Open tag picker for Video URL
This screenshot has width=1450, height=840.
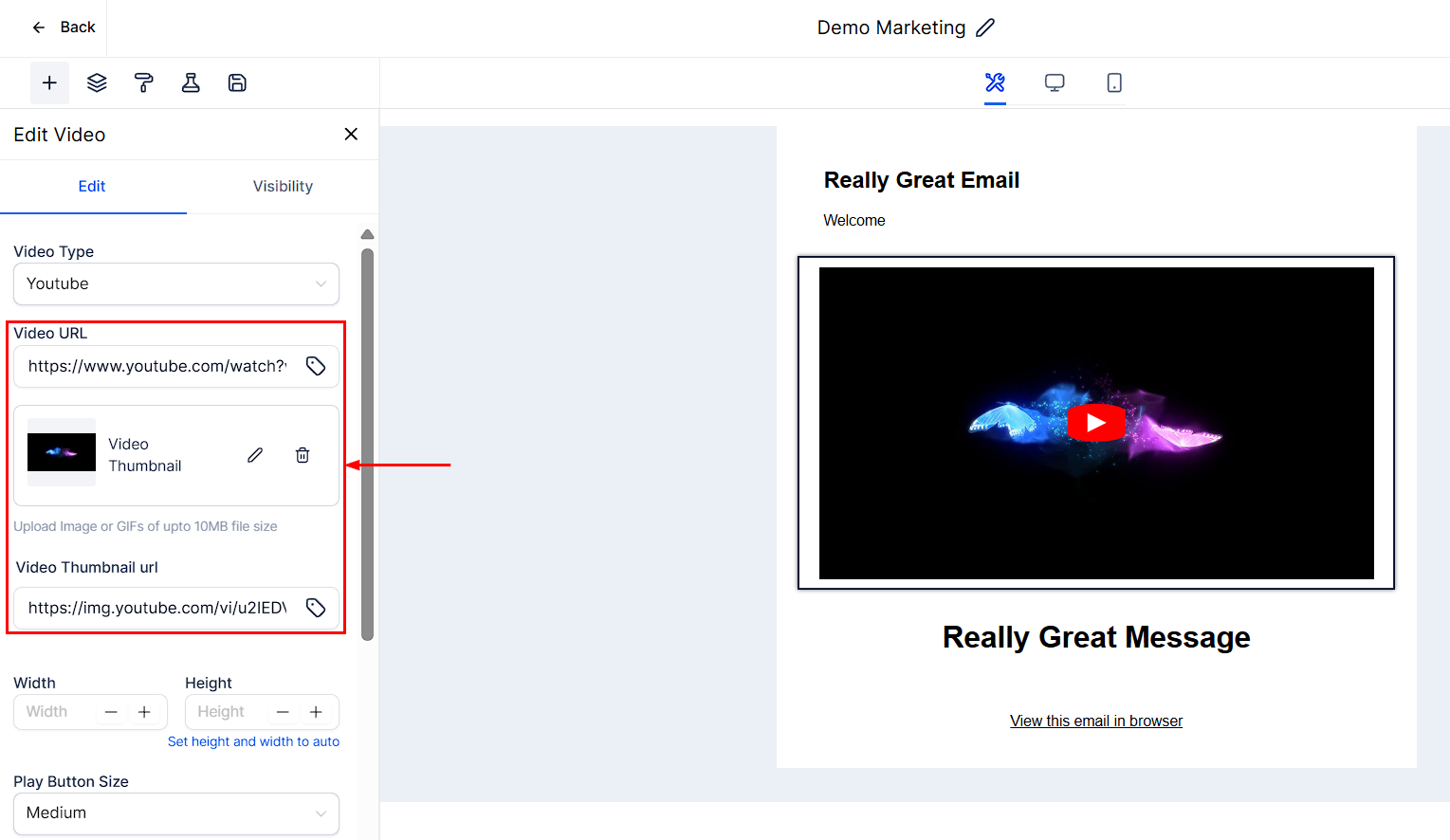316,366
